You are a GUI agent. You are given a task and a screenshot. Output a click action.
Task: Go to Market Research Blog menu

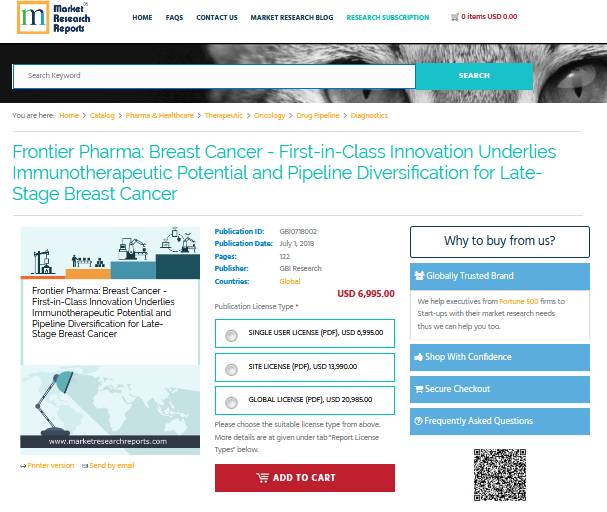point(292,17)
